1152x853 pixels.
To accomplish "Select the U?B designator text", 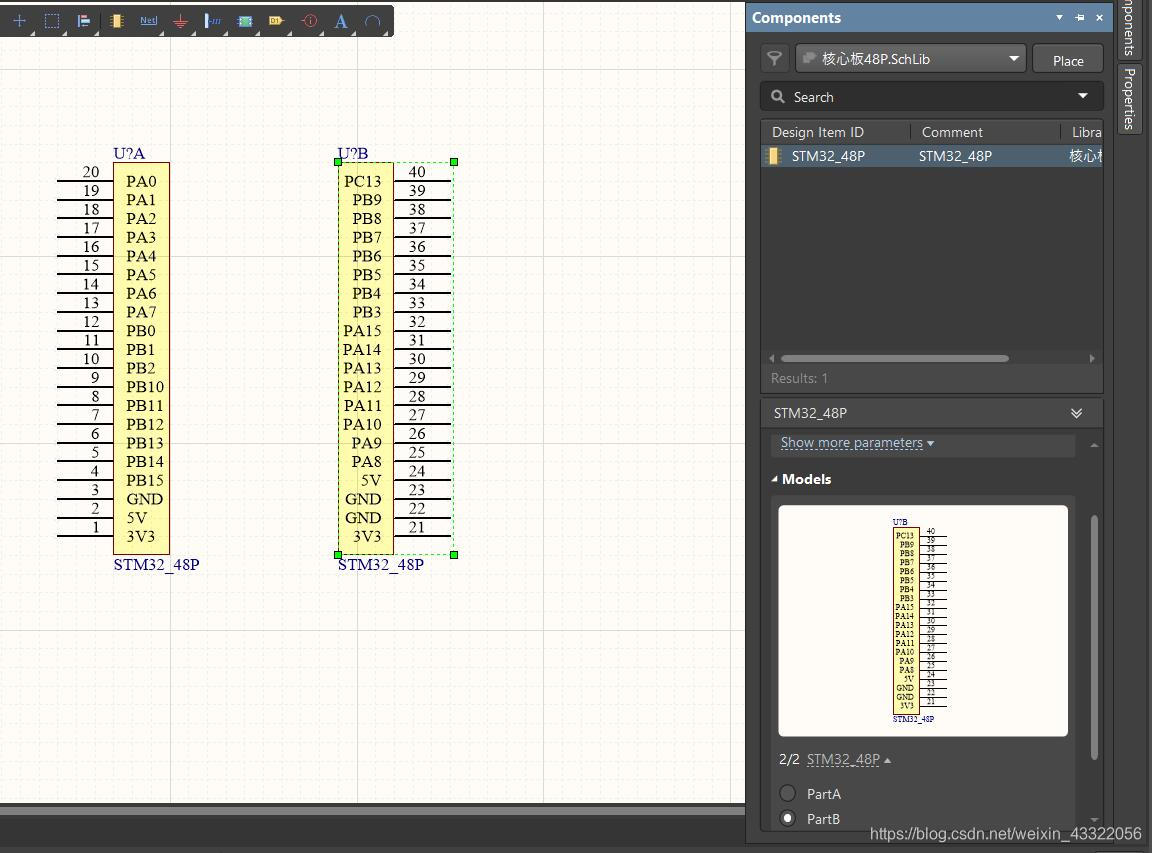I will coord(353,153).
